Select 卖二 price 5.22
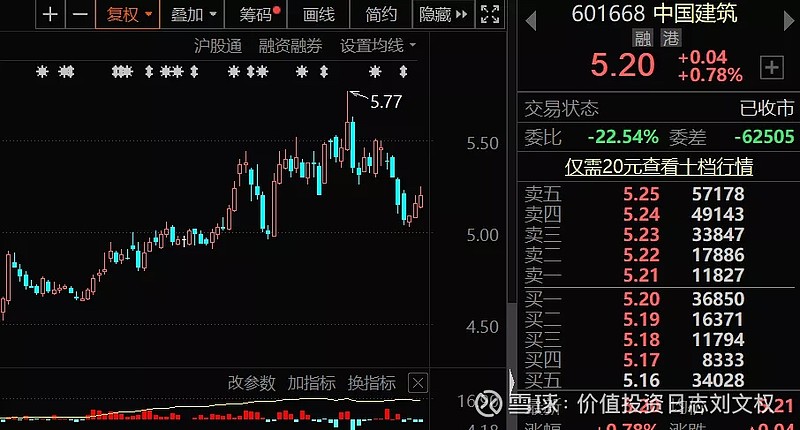Image resolution: width=800 pixels, height=430 pixels. click(x=641, y=255)
